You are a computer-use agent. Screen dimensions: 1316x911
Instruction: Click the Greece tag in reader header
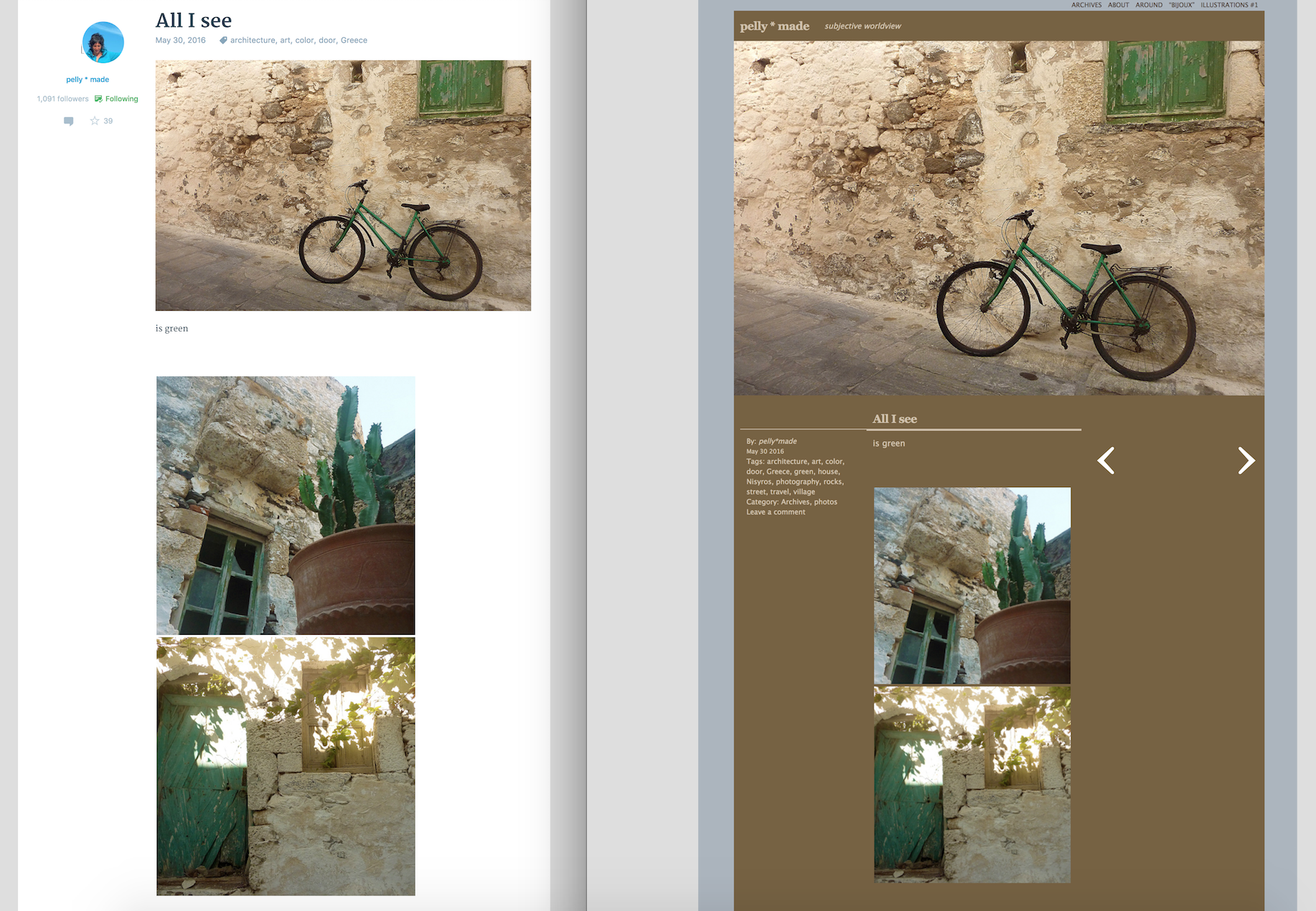[354, 41]
